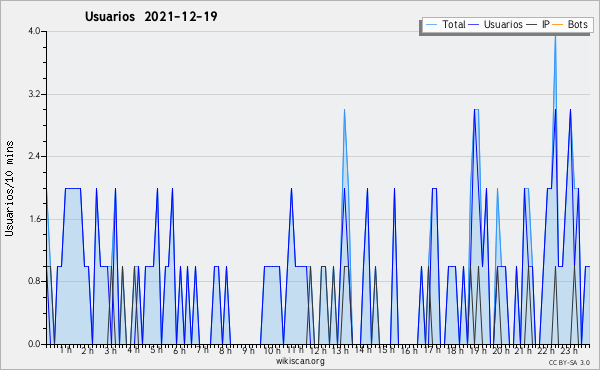
Task: Click the 13 h x-axis label
Action: tap(340, 350)
